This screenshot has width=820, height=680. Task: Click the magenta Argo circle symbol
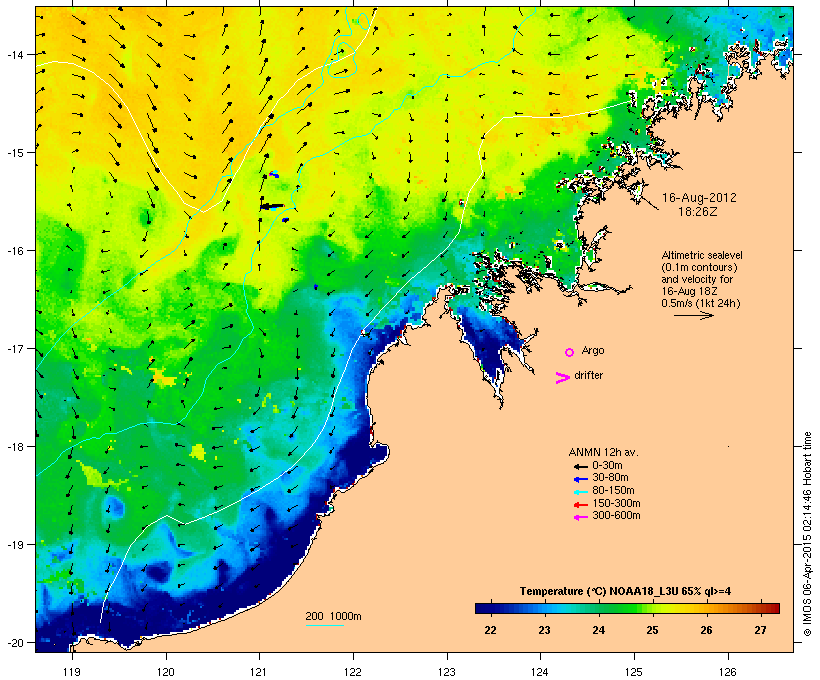tap(570, 353)
